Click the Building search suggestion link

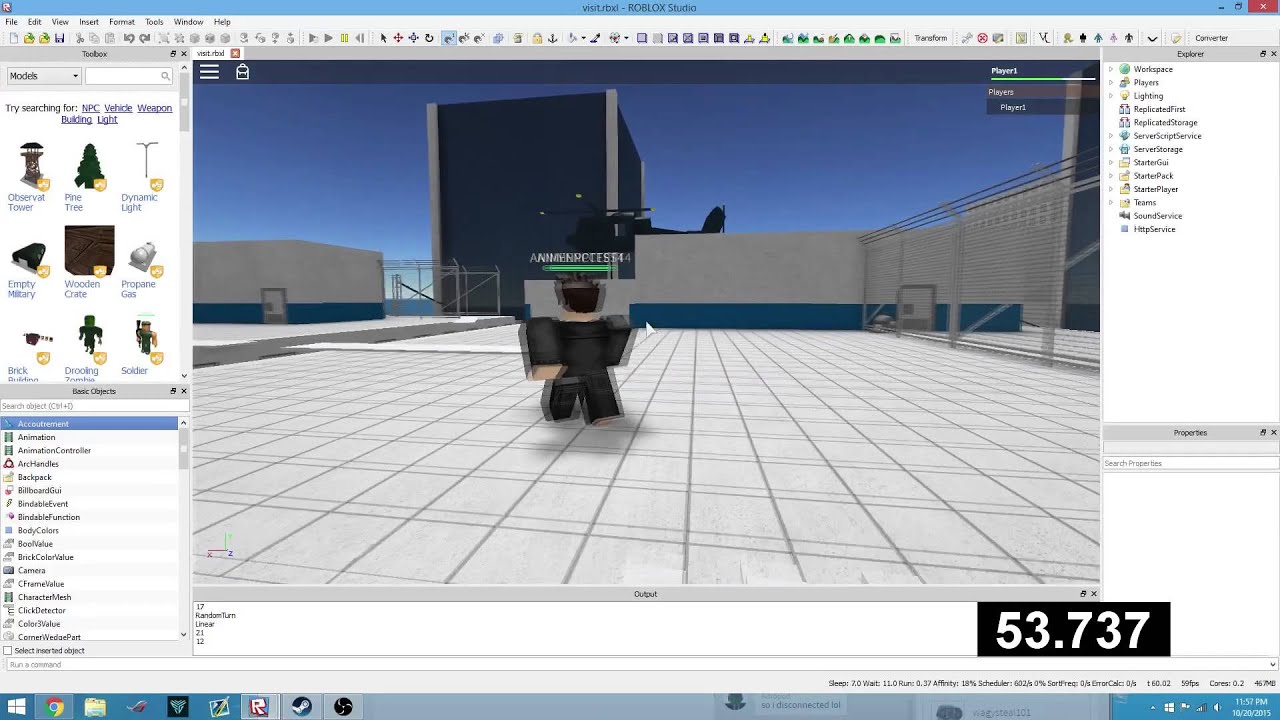coord(76,120)
